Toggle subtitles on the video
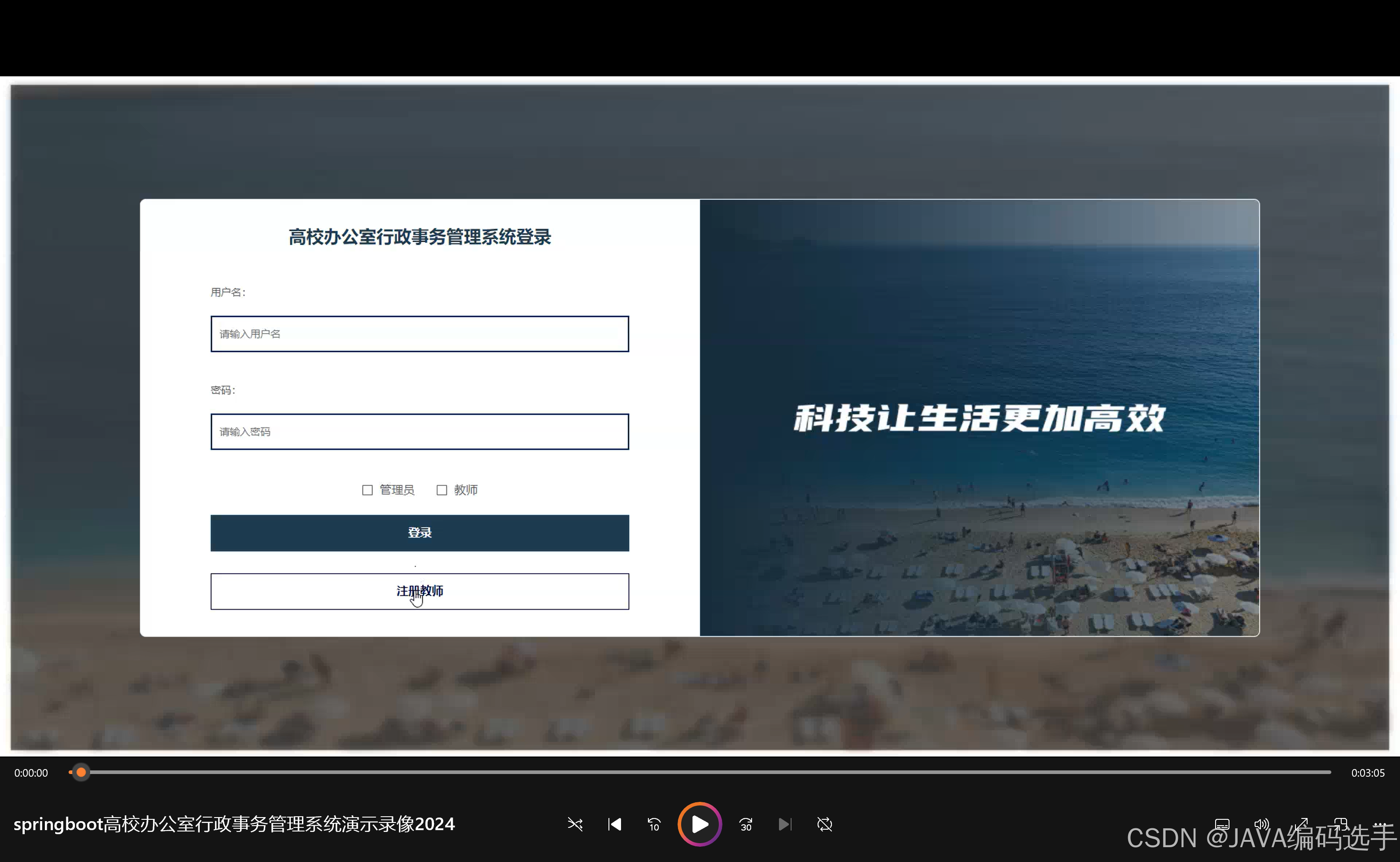 (1222, 824)
